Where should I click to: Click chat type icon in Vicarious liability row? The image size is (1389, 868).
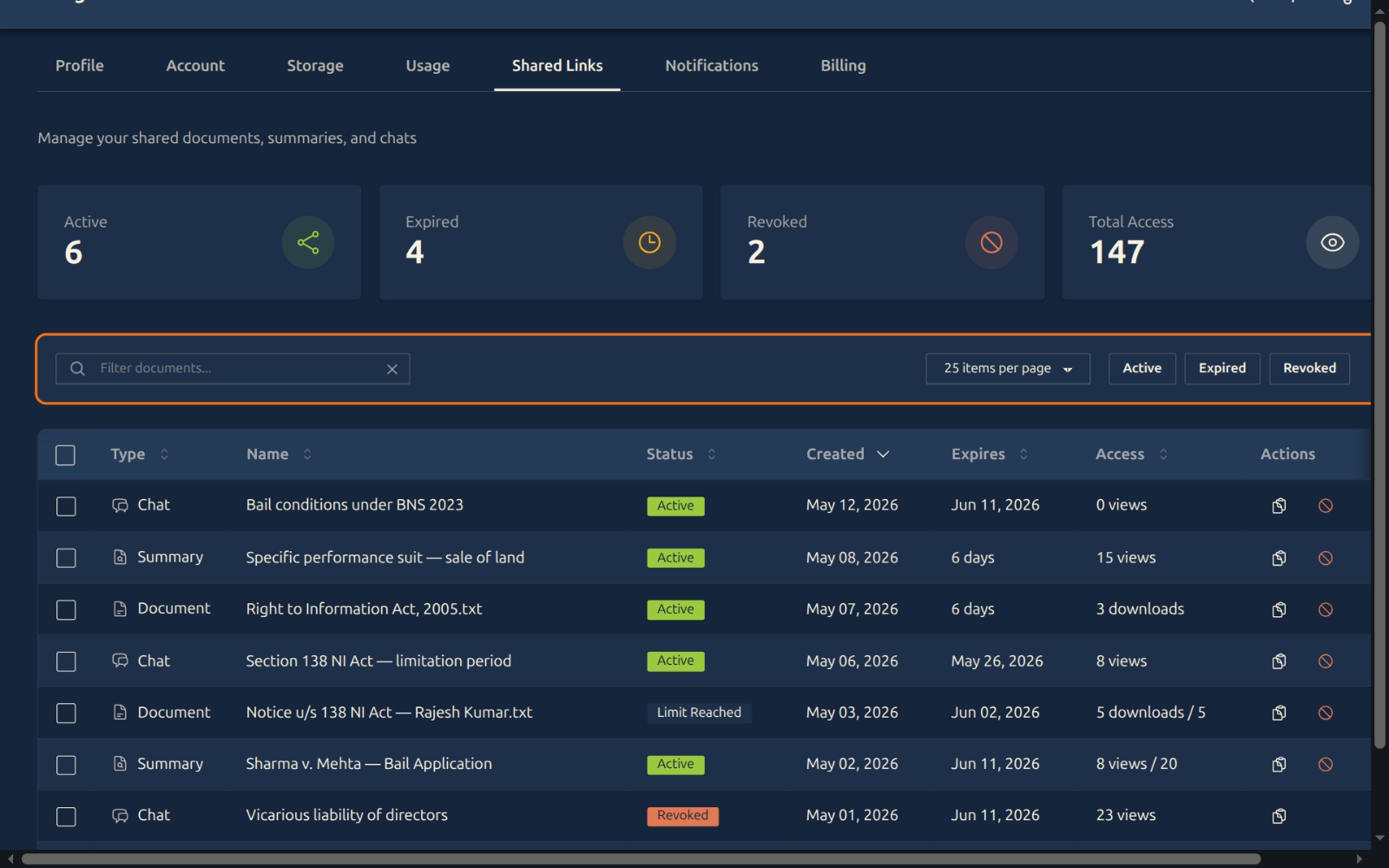pos(120,816)
